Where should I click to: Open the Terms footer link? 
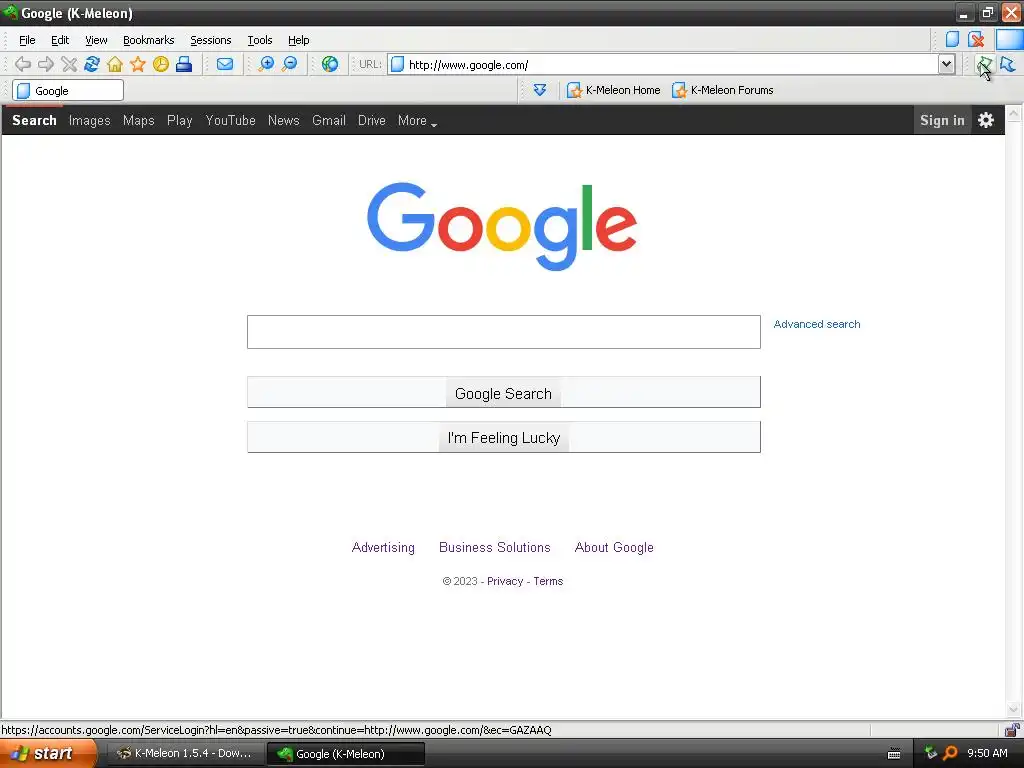(x=548, y=581)
